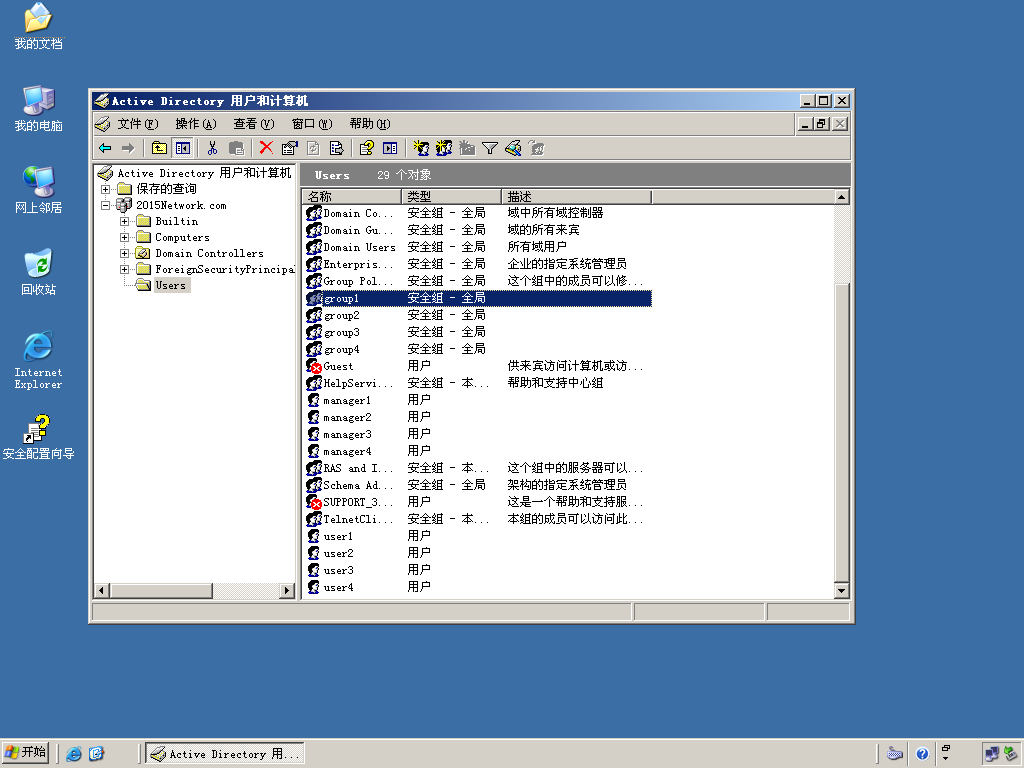Screen dimensions: 1024x768
Task: Open the 操作(A) menu
Action: coord(195,124)
